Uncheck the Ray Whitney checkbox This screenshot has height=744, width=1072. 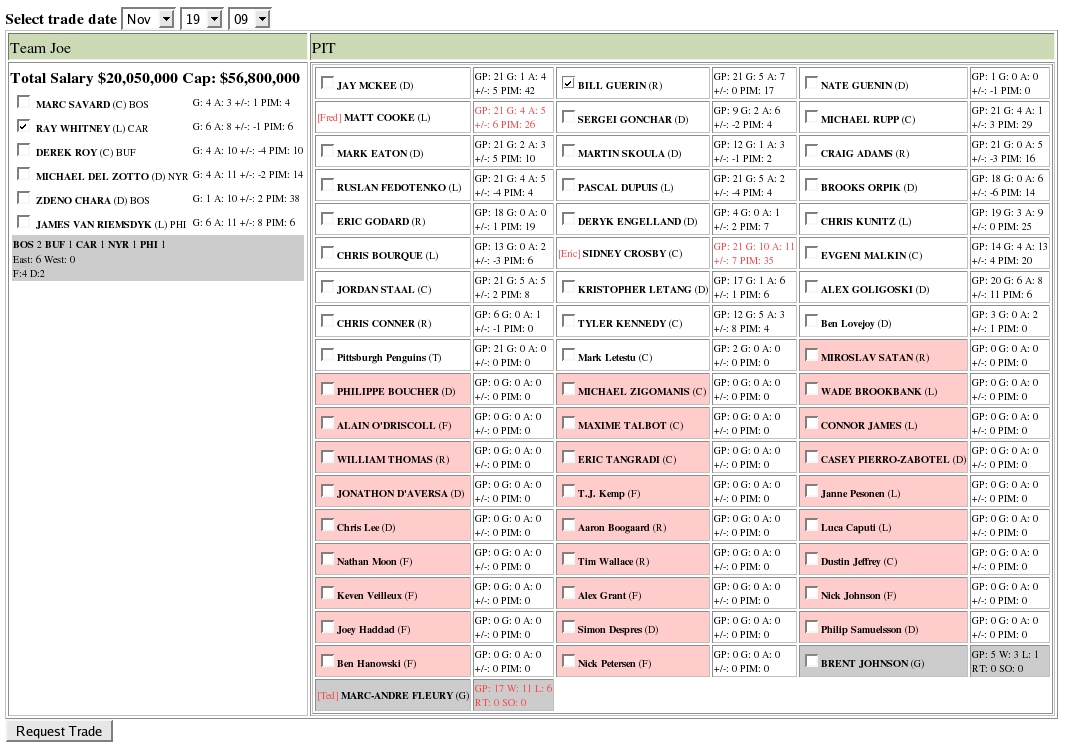click(23, 126)
